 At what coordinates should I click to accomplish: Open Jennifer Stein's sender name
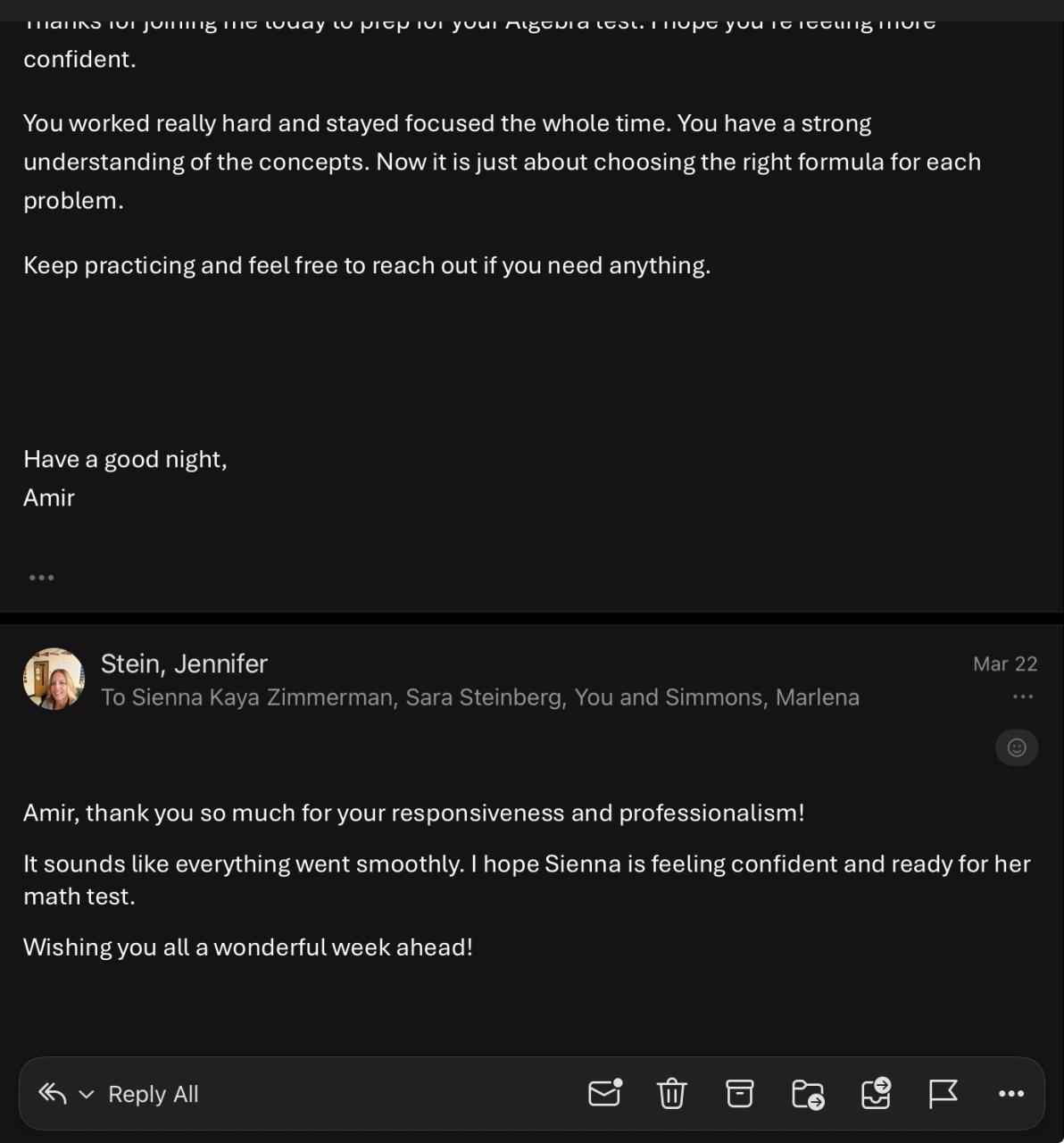click(184, 663)
